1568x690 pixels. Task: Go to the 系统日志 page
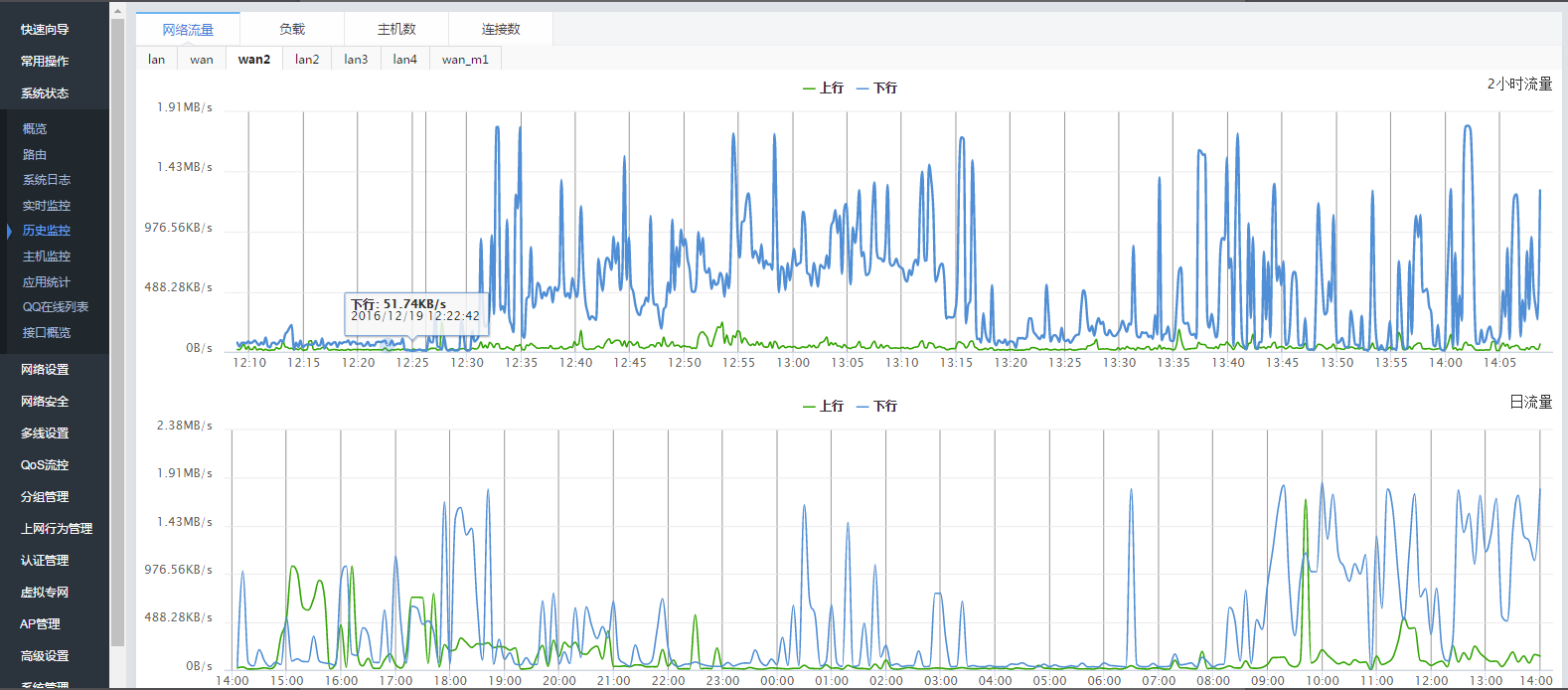point(47,180)
